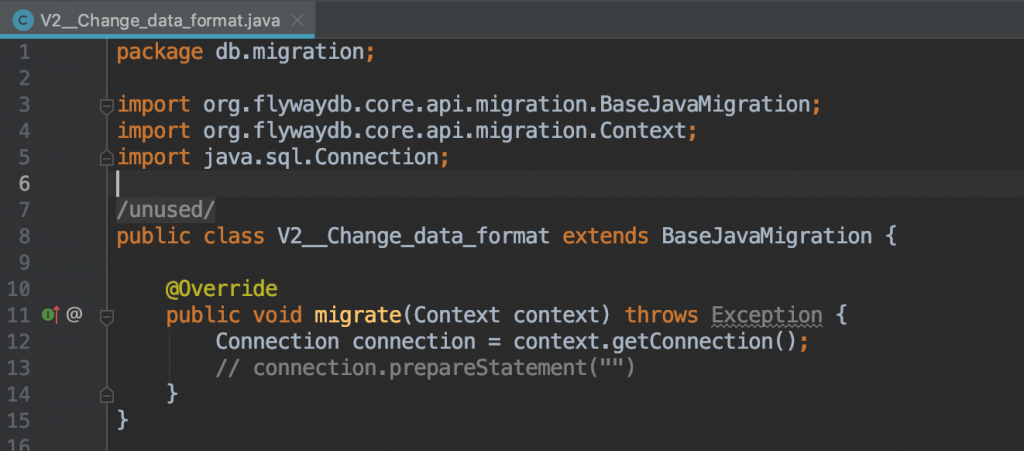This screenshot has height=451, width=1024.
Task: Select the V2__Change_data_format.java editor tab
Action: tap(157, 19)
